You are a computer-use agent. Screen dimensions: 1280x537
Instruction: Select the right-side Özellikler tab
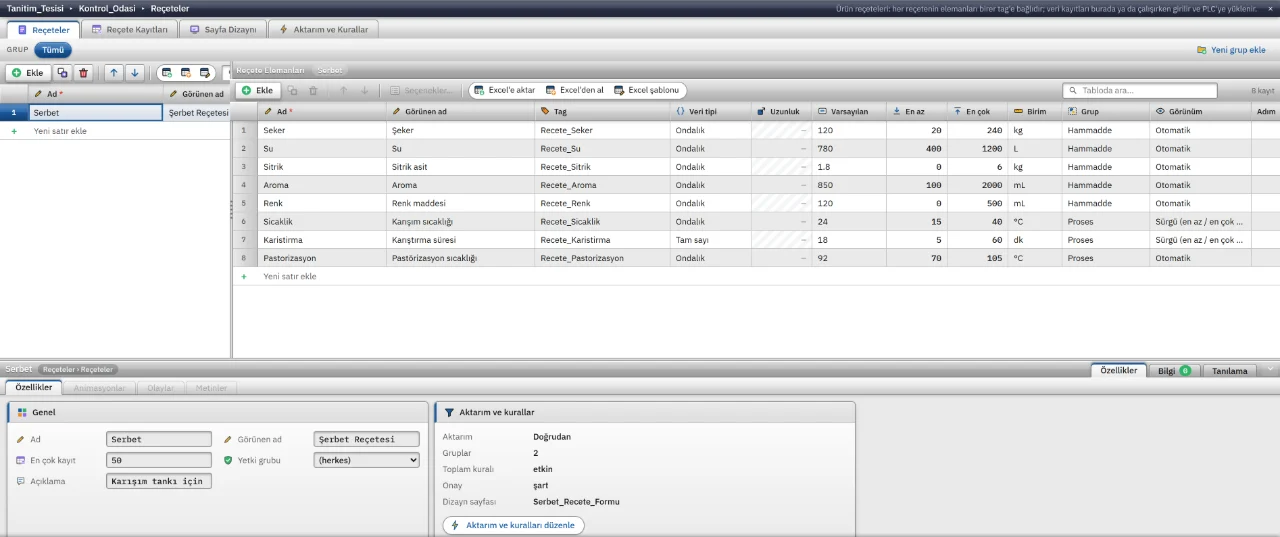pos(1118,370)
